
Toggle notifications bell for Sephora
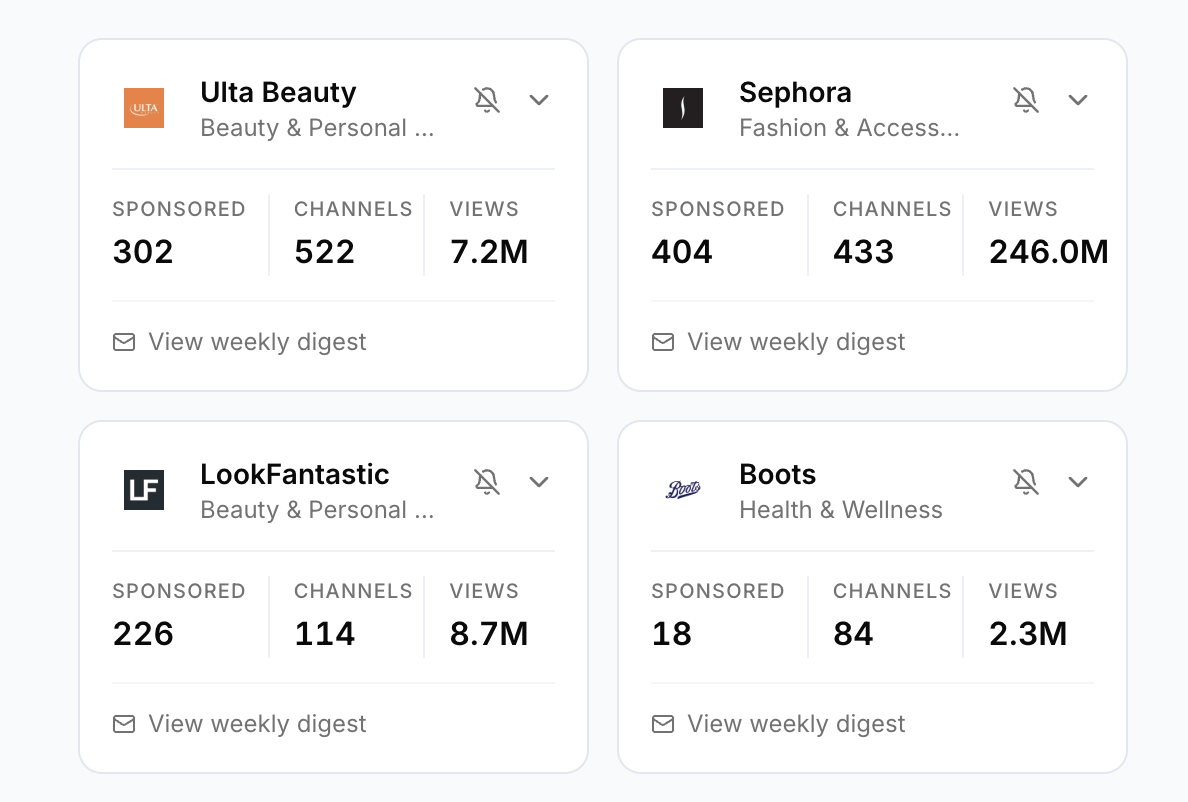[x=1026, y=99]
